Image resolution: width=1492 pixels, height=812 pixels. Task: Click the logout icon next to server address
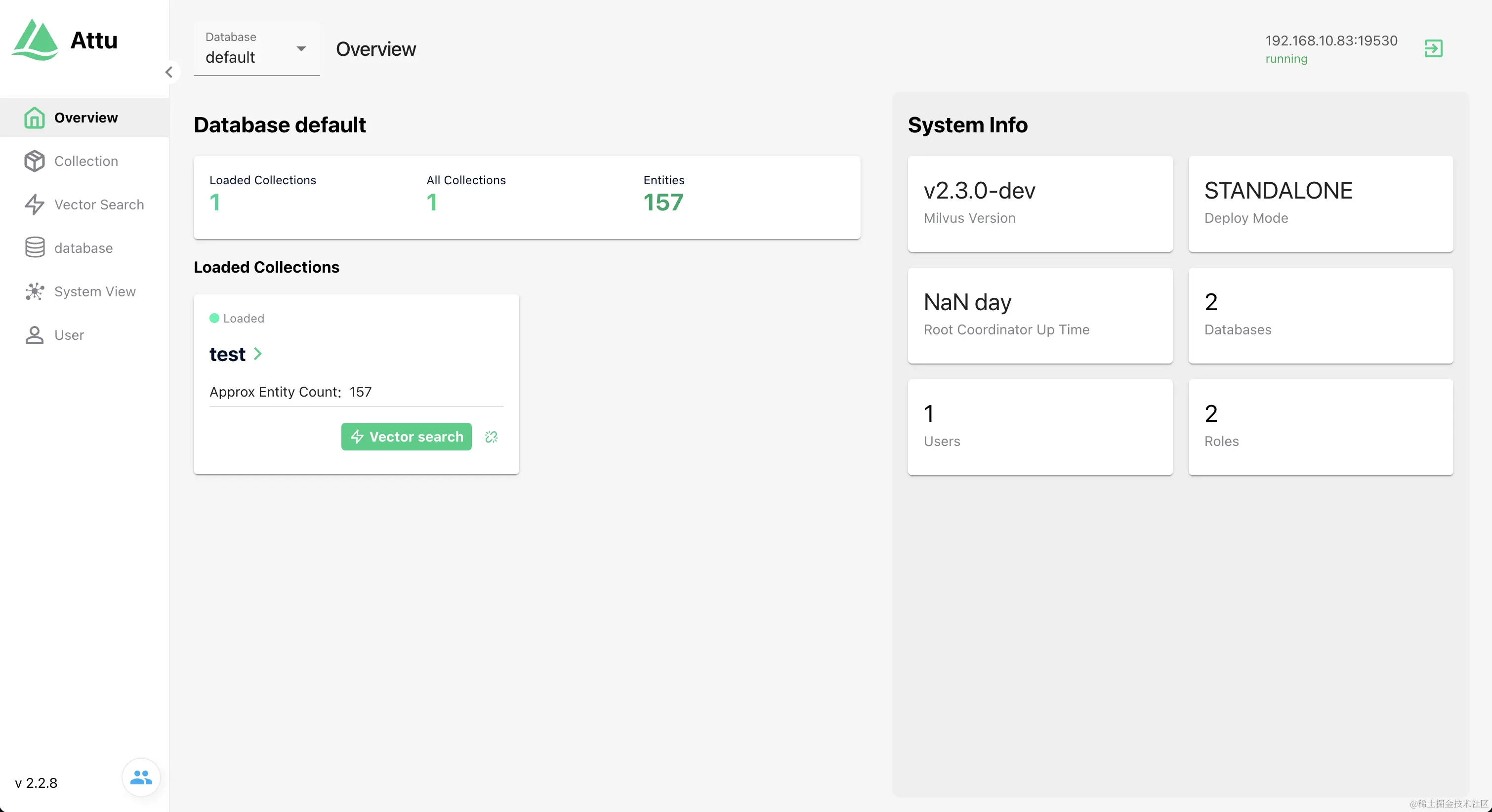[x=1433, y=48]
